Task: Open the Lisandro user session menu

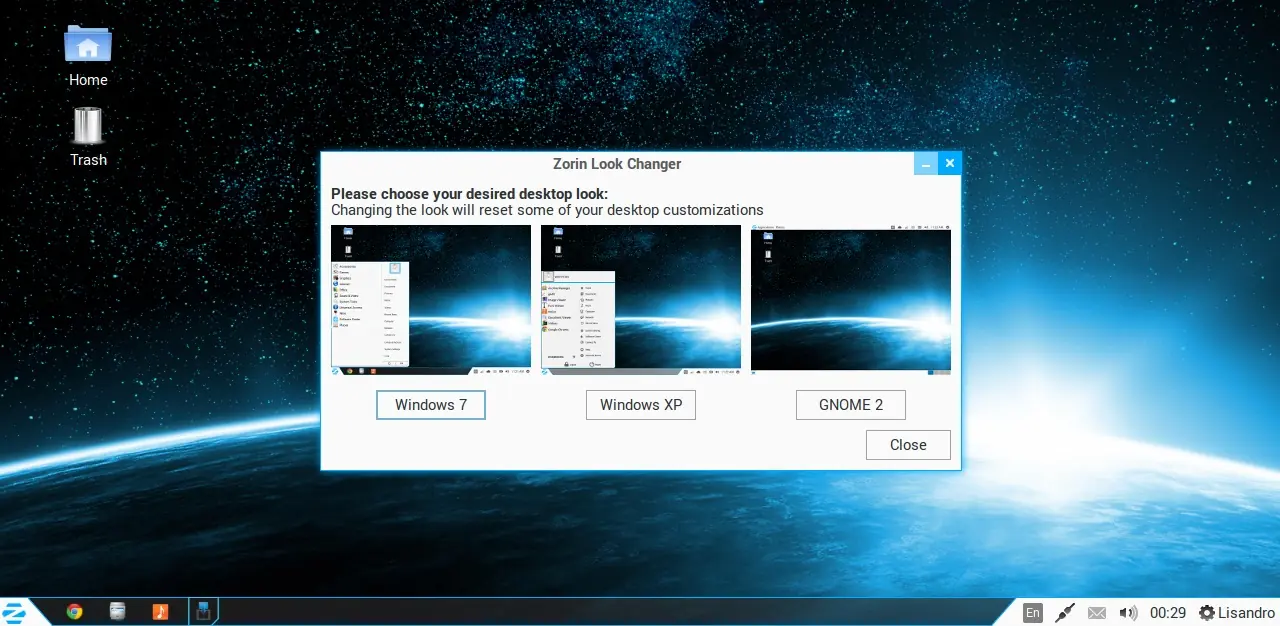Action: [1237, 613]
